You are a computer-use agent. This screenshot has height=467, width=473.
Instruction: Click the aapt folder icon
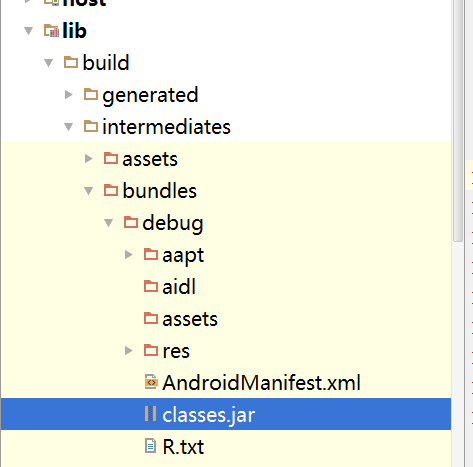pyautogui.click(x=151, y=254)
